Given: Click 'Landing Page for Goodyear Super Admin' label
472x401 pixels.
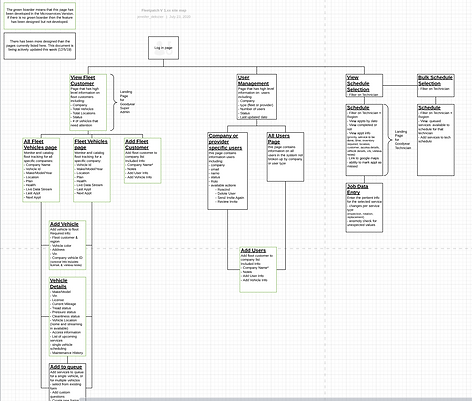Looking at the screenshot, I should click(x=127, y=102).
